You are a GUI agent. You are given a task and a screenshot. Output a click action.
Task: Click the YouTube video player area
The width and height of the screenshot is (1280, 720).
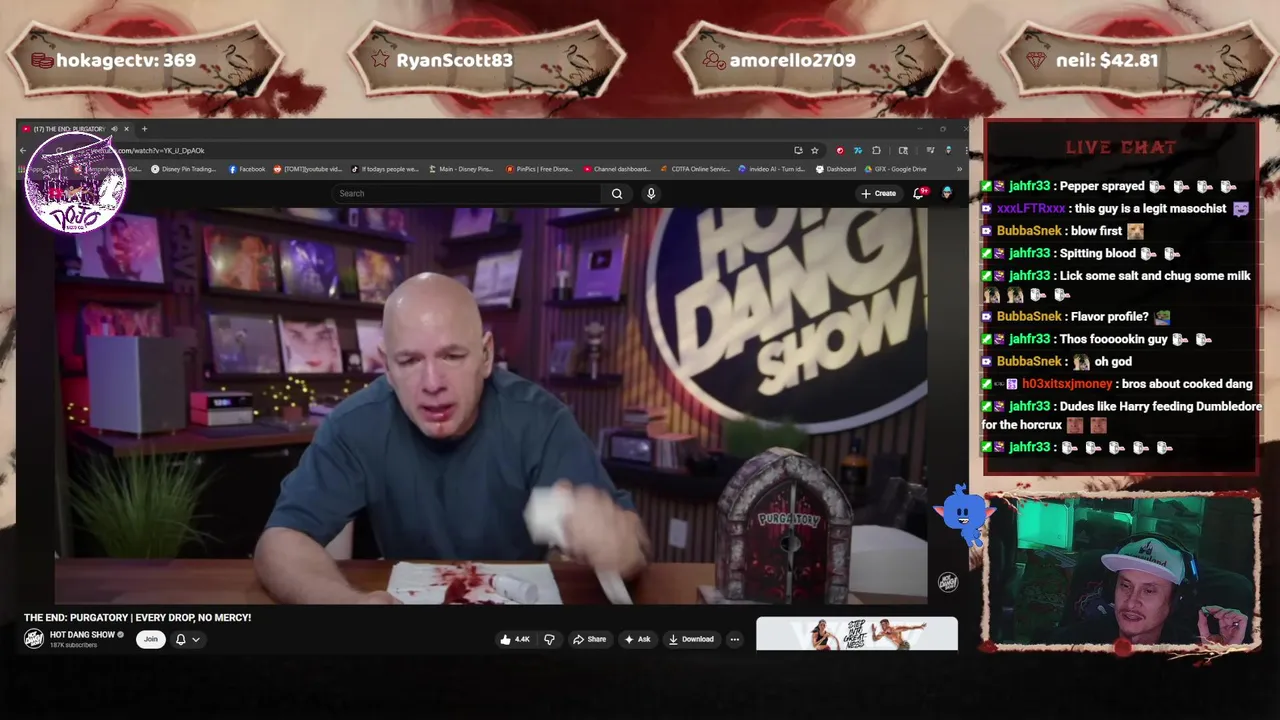coord(491,405)
